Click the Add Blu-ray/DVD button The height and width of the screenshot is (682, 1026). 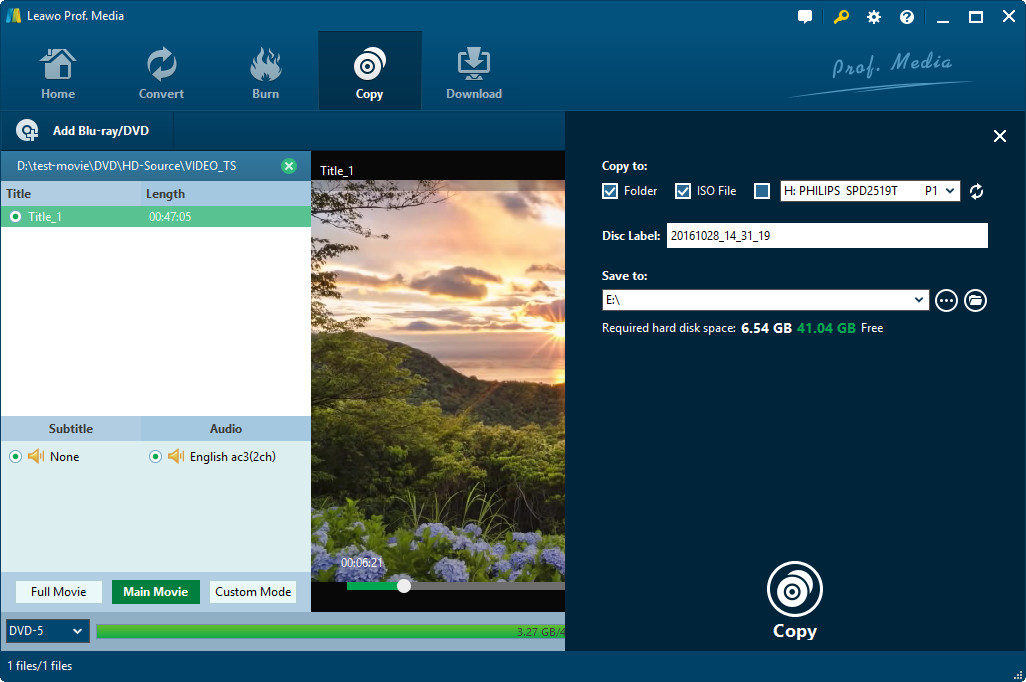[83, 131]
